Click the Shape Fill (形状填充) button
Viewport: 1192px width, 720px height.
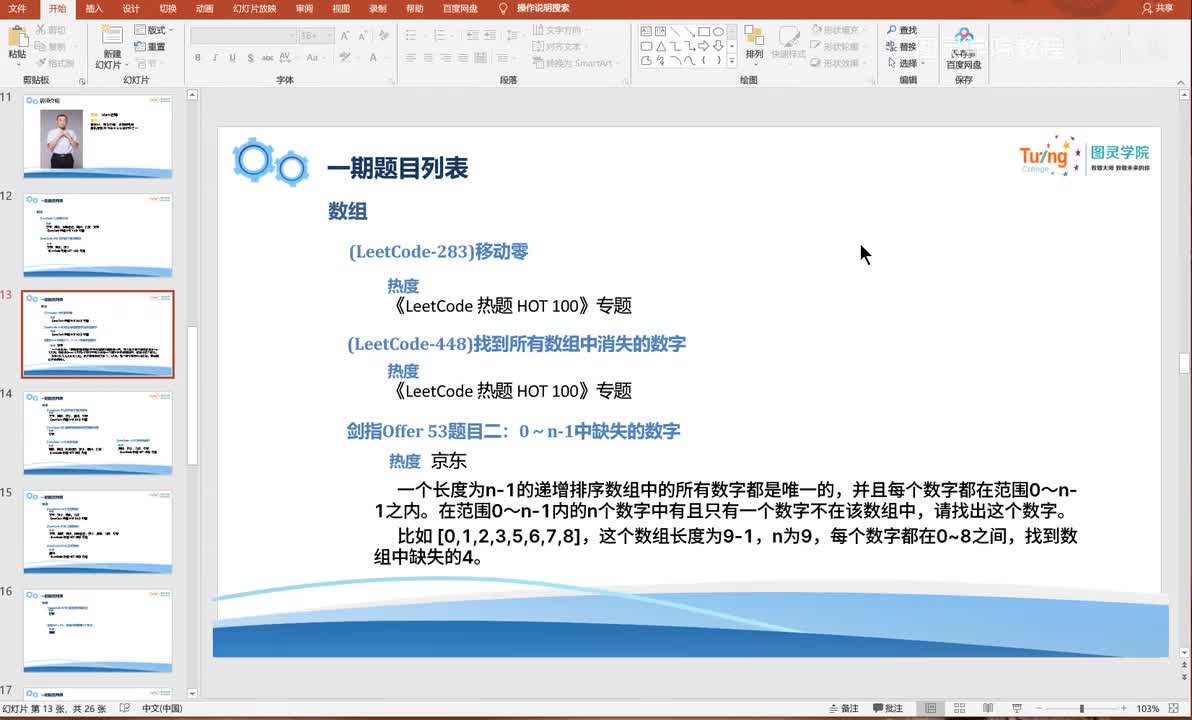[837, 30]
